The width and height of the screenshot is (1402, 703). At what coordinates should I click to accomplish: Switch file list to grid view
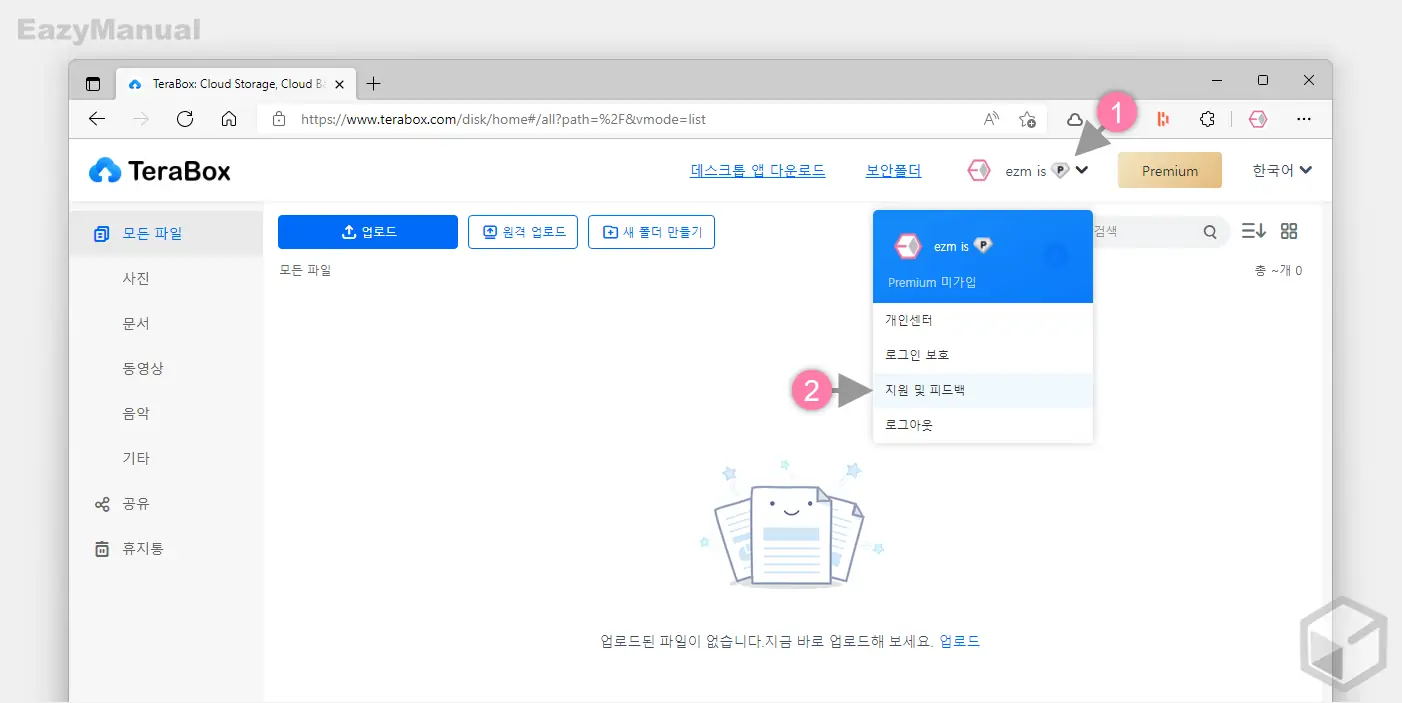point(1288,231)
